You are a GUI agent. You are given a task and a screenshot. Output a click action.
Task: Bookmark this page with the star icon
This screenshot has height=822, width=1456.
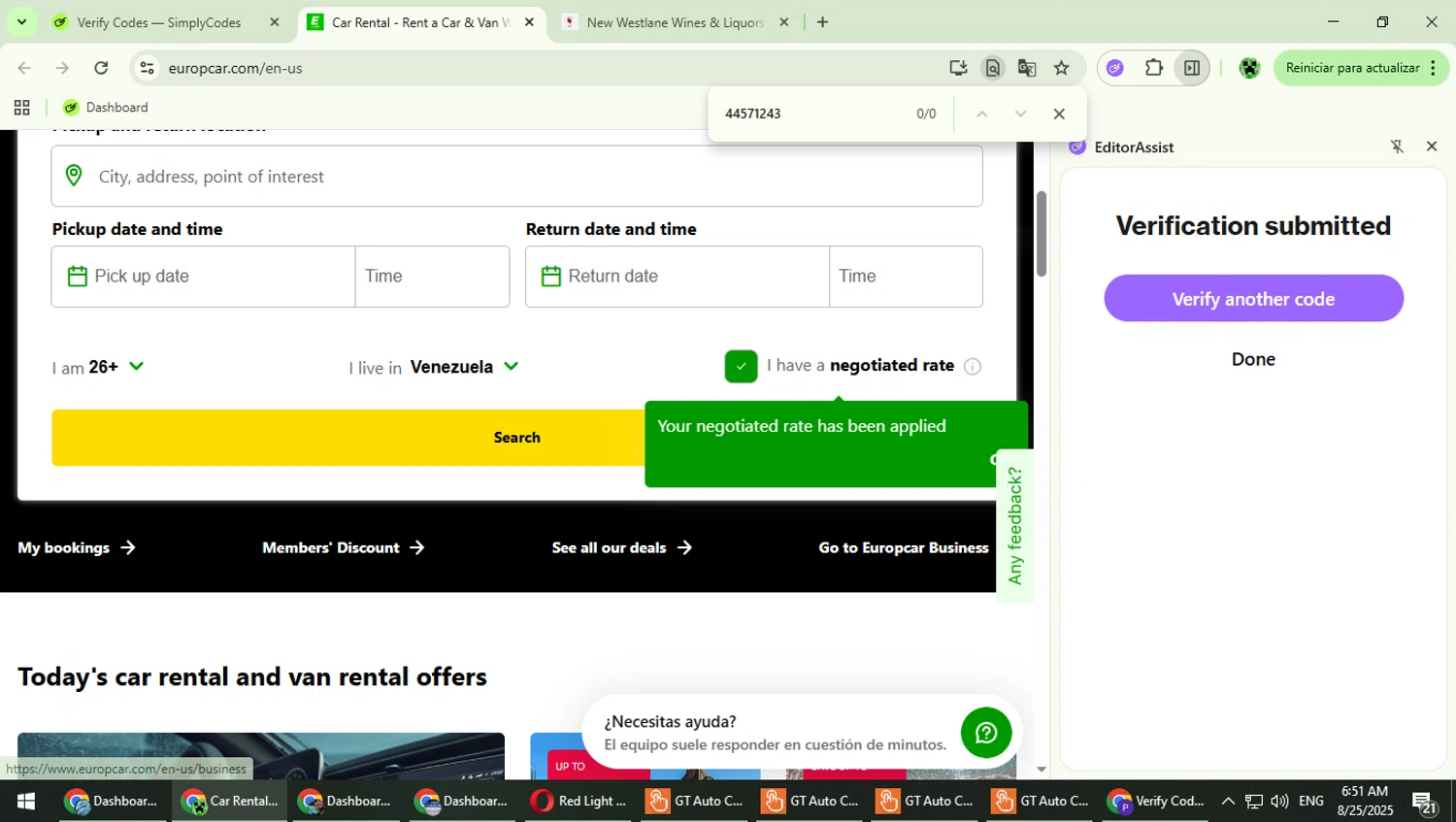(x=1061, y=68)
